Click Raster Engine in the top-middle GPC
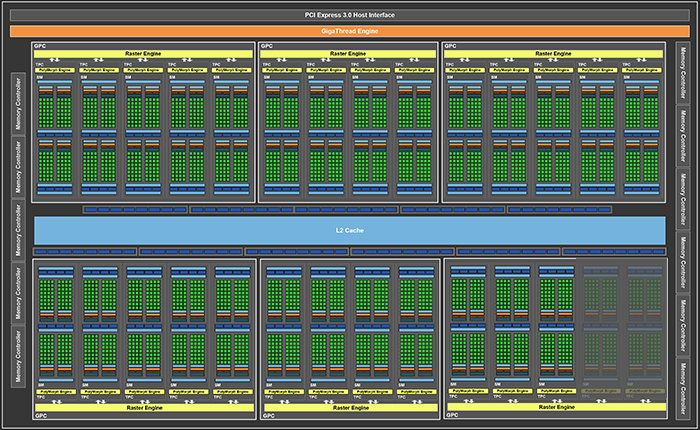Screen dimensions: 700x430 348,54
